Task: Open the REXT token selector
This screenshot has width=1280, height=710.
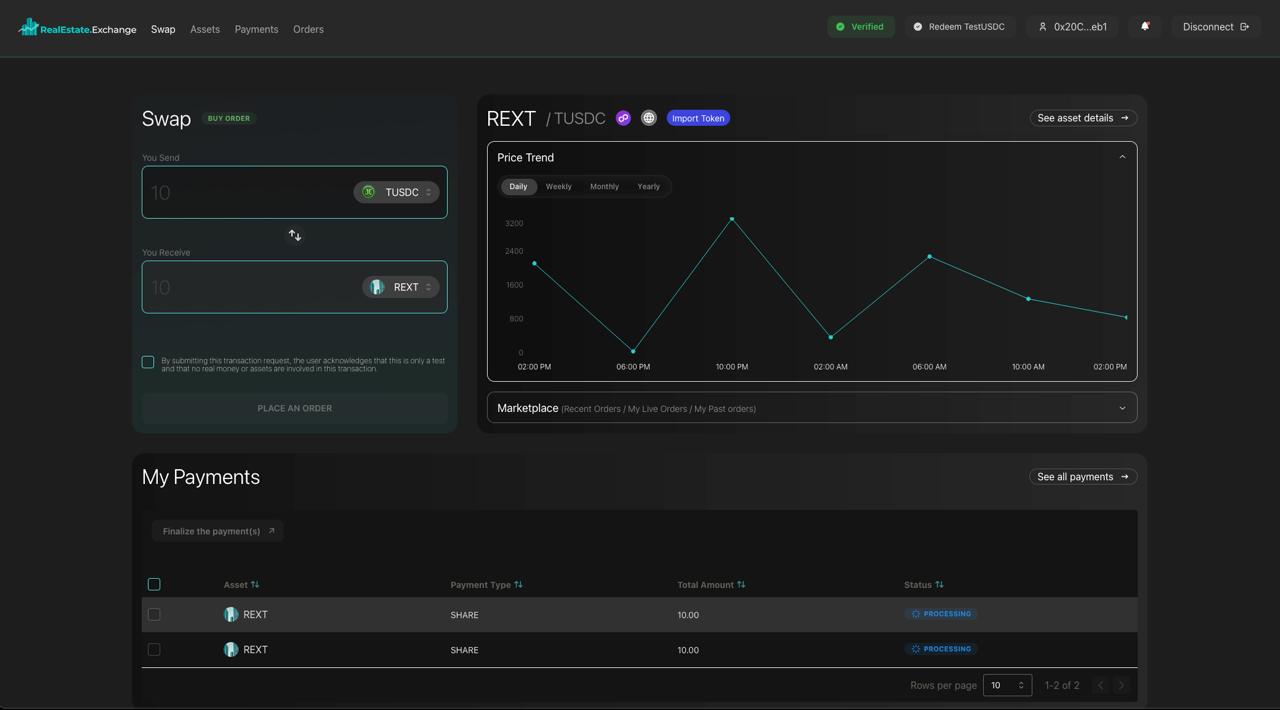Action: 401,287
